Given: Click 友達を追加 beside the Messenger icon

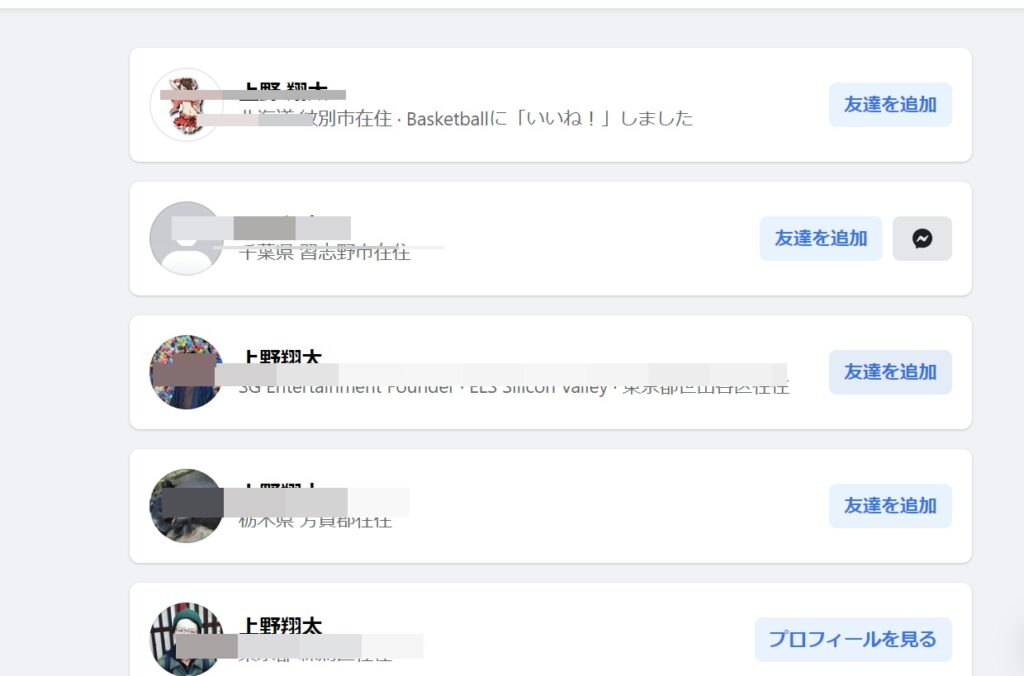Looking at the screenshot, I should [x=821, y=238].
